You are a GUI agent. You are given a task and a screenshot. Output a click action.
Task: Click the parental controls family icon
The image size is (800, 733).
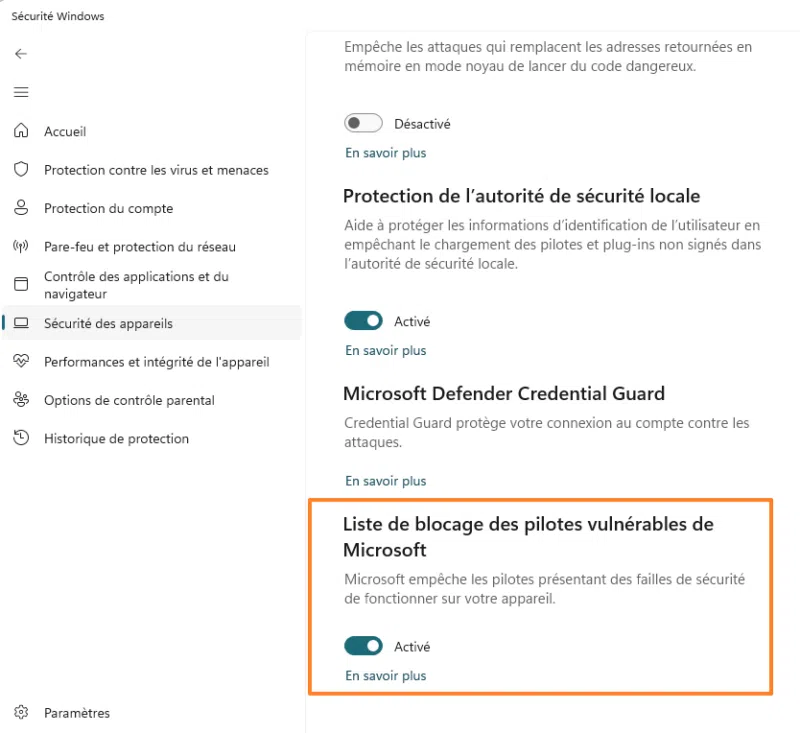pos(21,400)
